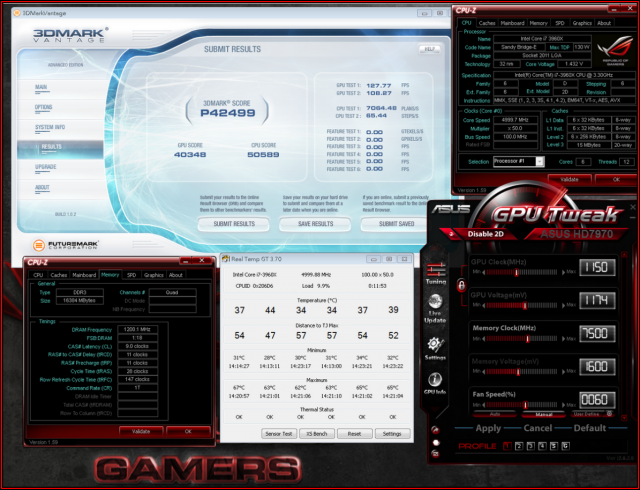Viewport: 640px width, 490px height.
Task: Click the GPU Clock slider handle
Action: point(517,272)
